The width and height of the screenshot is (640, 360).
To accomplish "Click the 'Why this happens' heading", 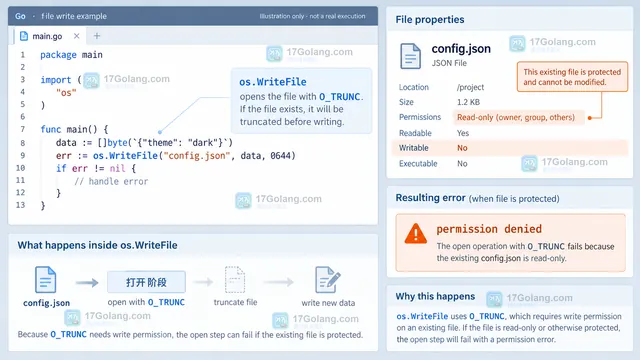I will [435, 296].
